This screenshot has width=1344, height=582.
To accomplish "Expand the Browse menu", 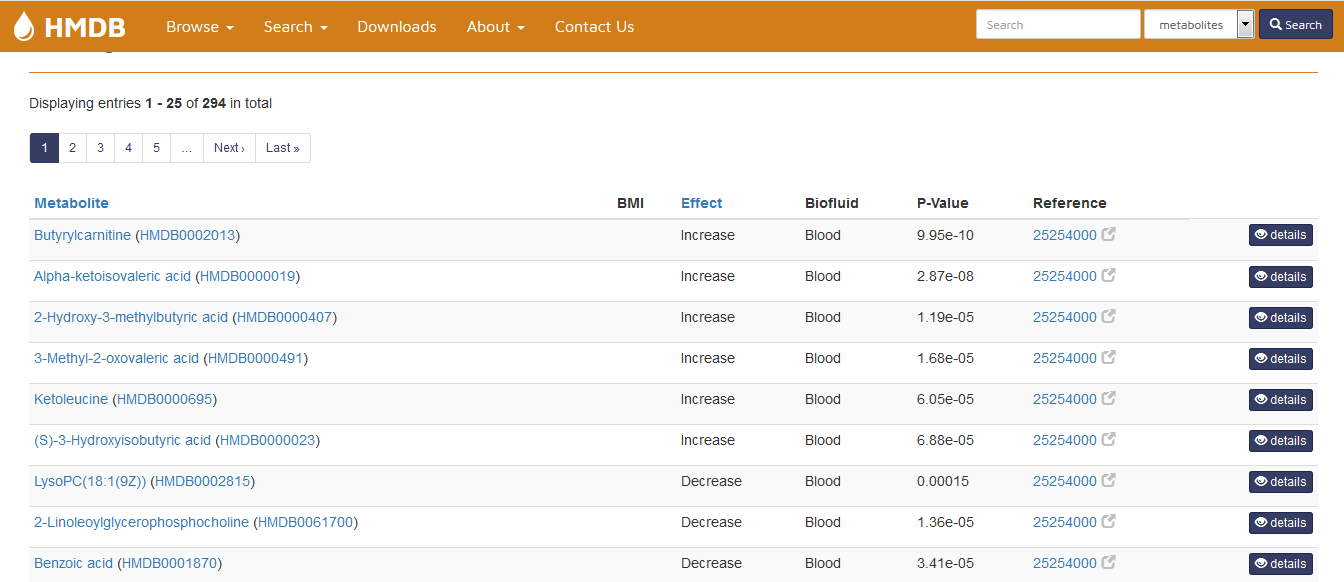I will pyautogui.click(x=199, y=27).
